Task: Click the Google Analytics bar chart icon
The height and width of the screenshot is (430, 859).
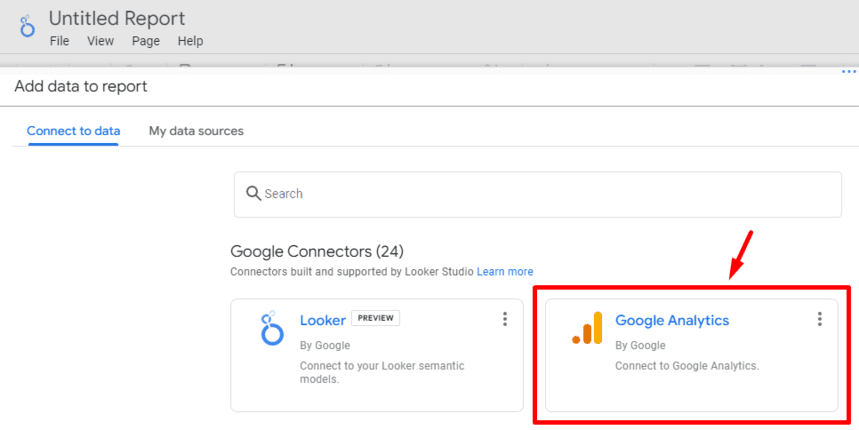Action: (x=587, y=328)
